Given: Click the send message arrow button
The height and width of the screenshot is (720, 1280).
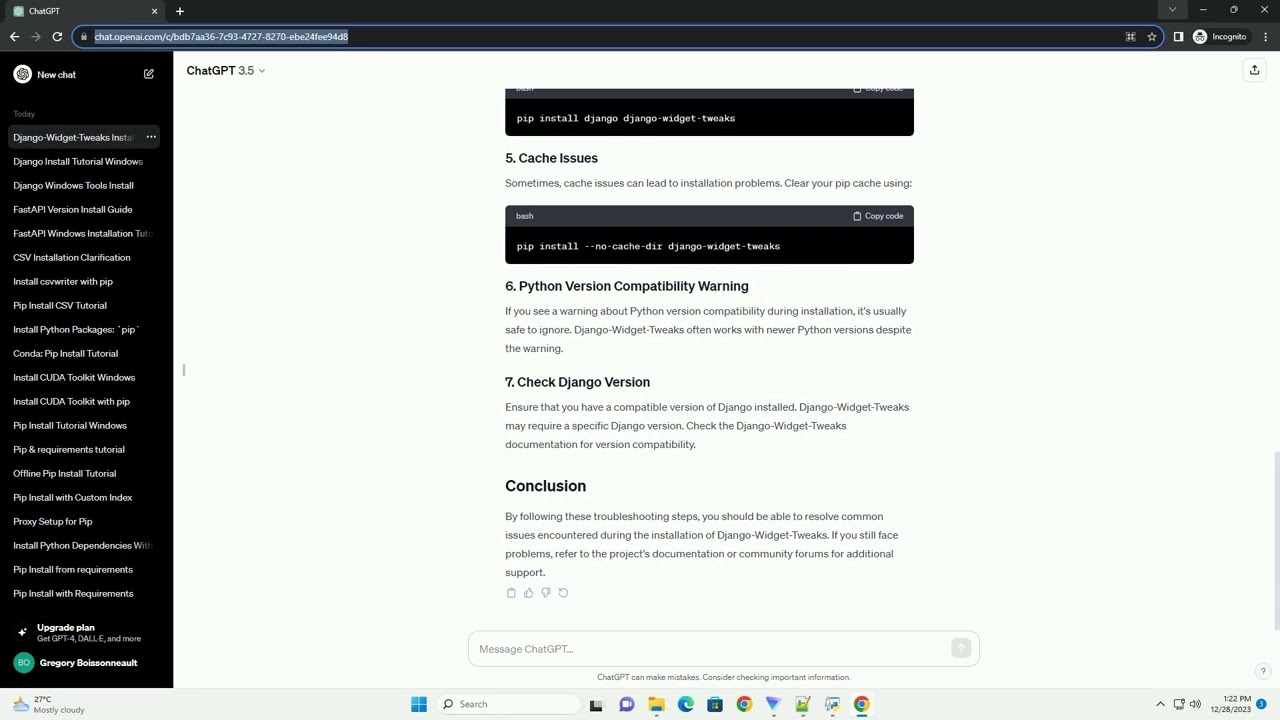Looking at the screenshot, I should click(961, 649).
